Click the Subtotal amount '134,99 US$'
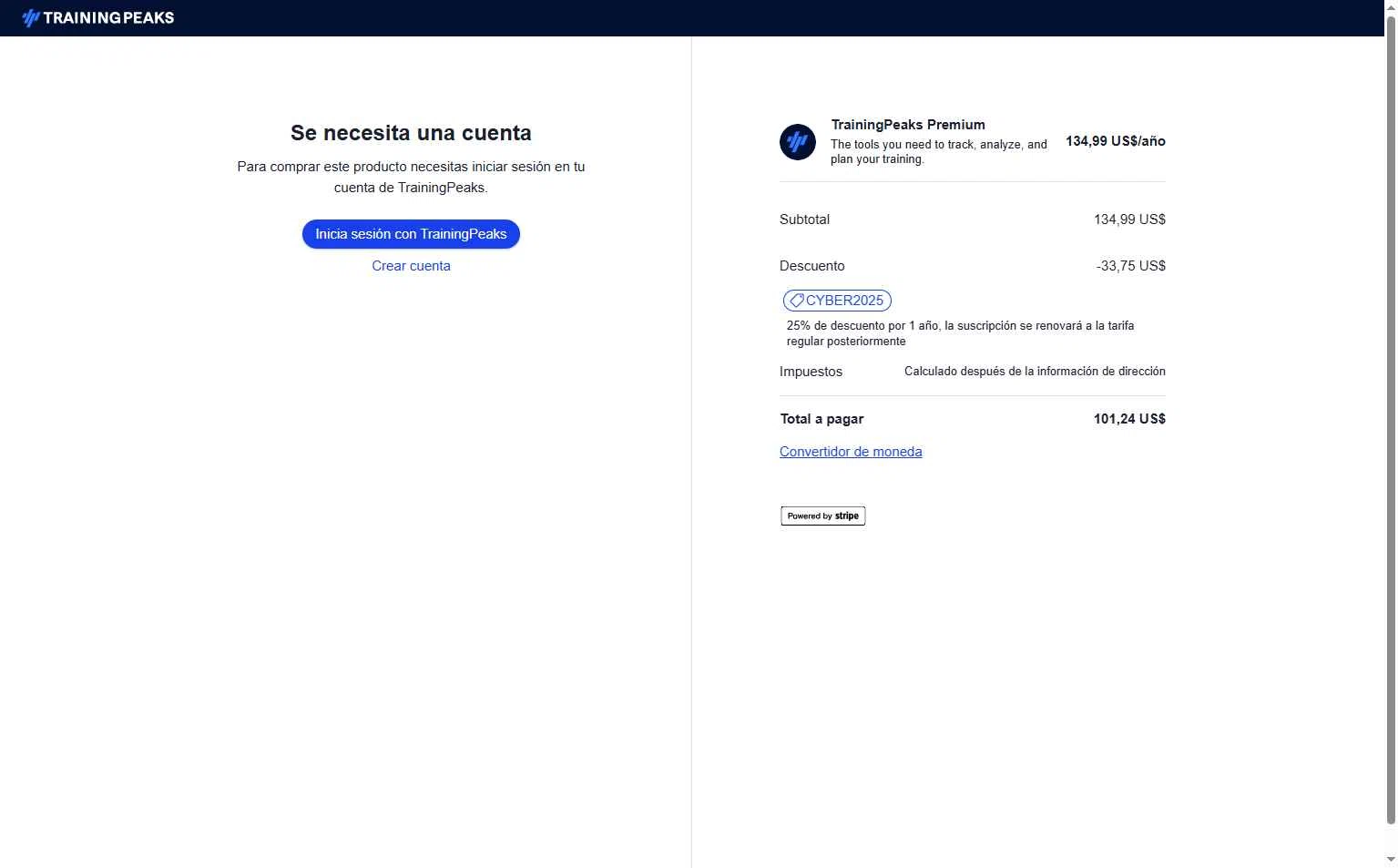This screenshot has height=868, width=1398. pyautogui.click(x=1129, y=220)
